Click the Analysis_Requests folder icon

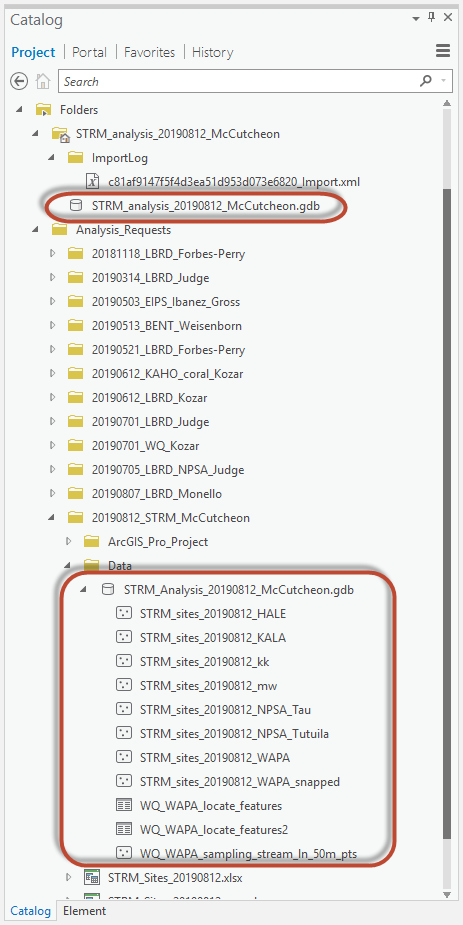click(60, 229)
